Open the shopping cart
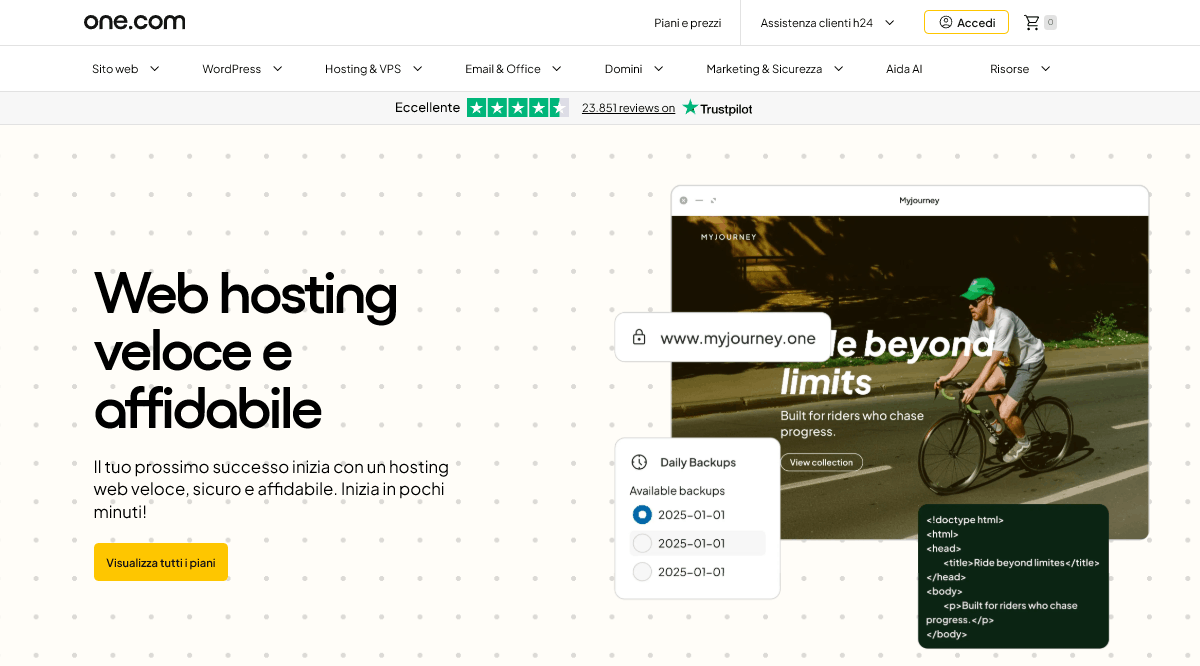The height and width of the screenshot is (666, 1200). click(1031, 21)
